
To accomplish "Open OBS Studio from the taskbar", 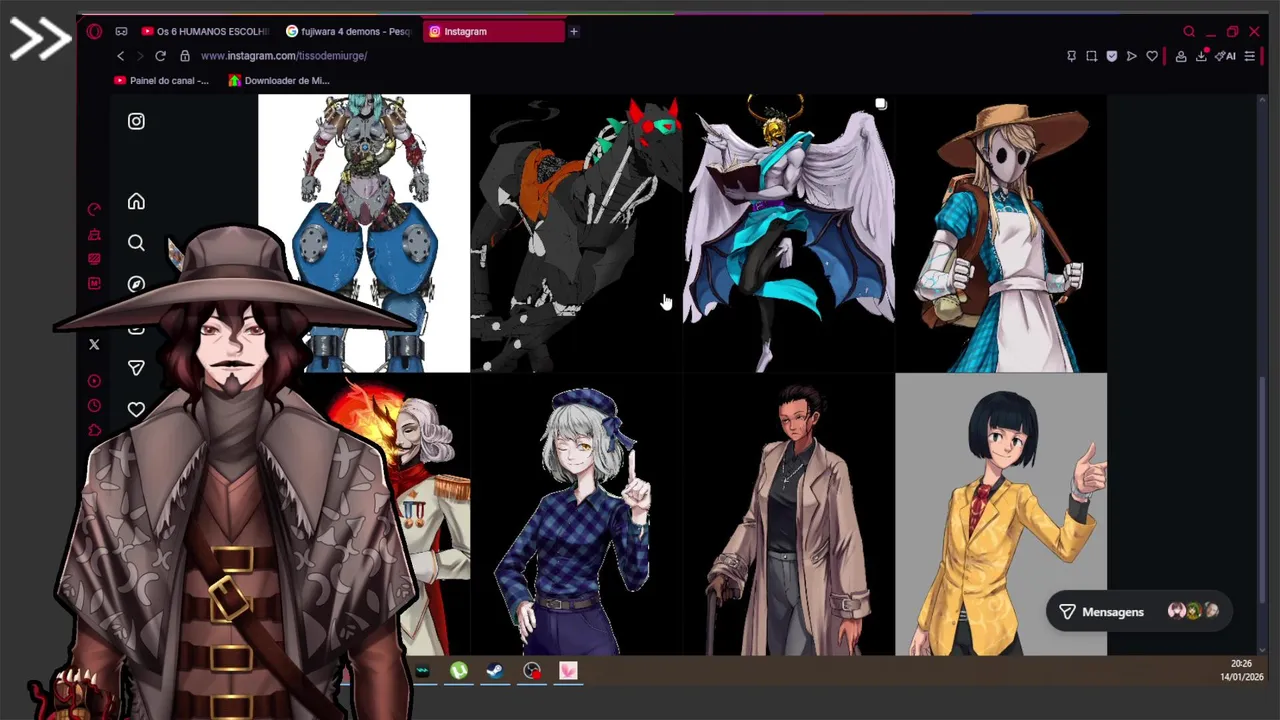I will 531,671.
